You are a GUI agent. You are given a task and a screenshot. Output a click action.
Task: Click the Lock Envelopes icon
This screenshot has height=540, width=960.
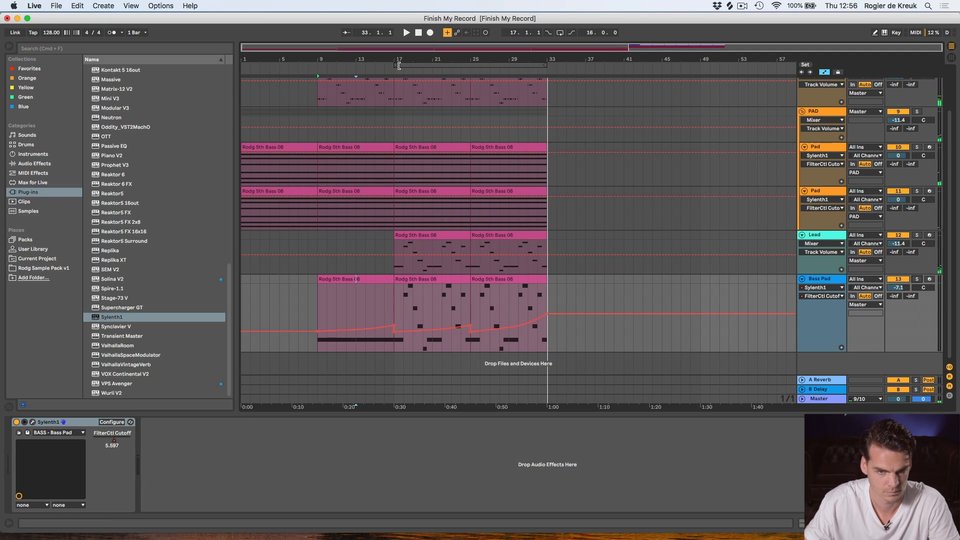838,72
